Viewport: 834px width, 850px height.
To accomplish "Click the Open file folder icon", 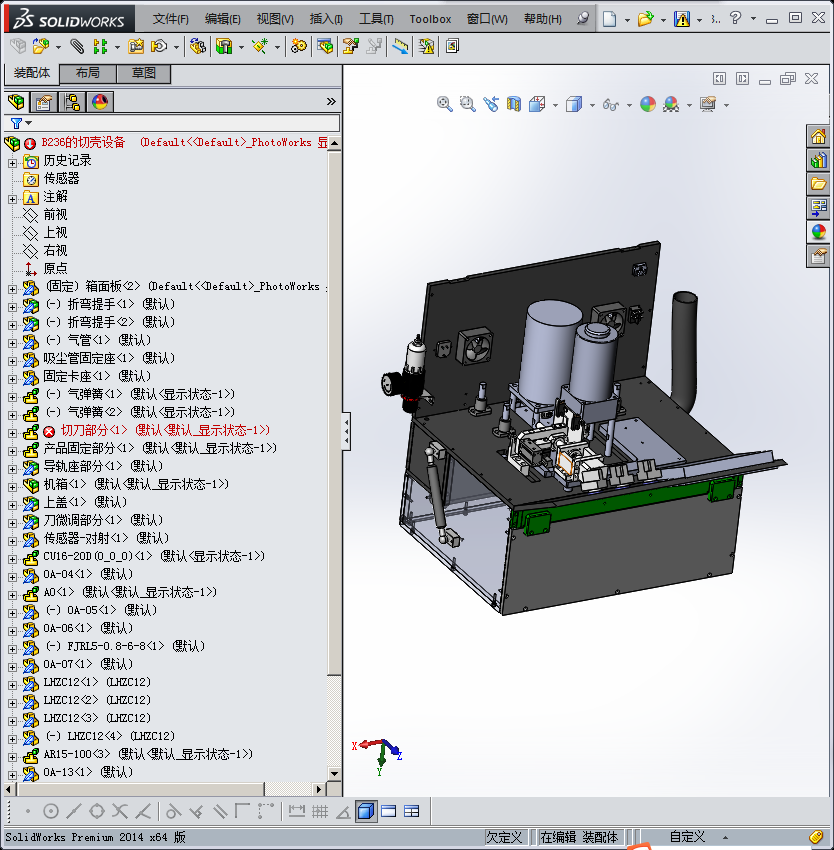I will tap(645, 19).
